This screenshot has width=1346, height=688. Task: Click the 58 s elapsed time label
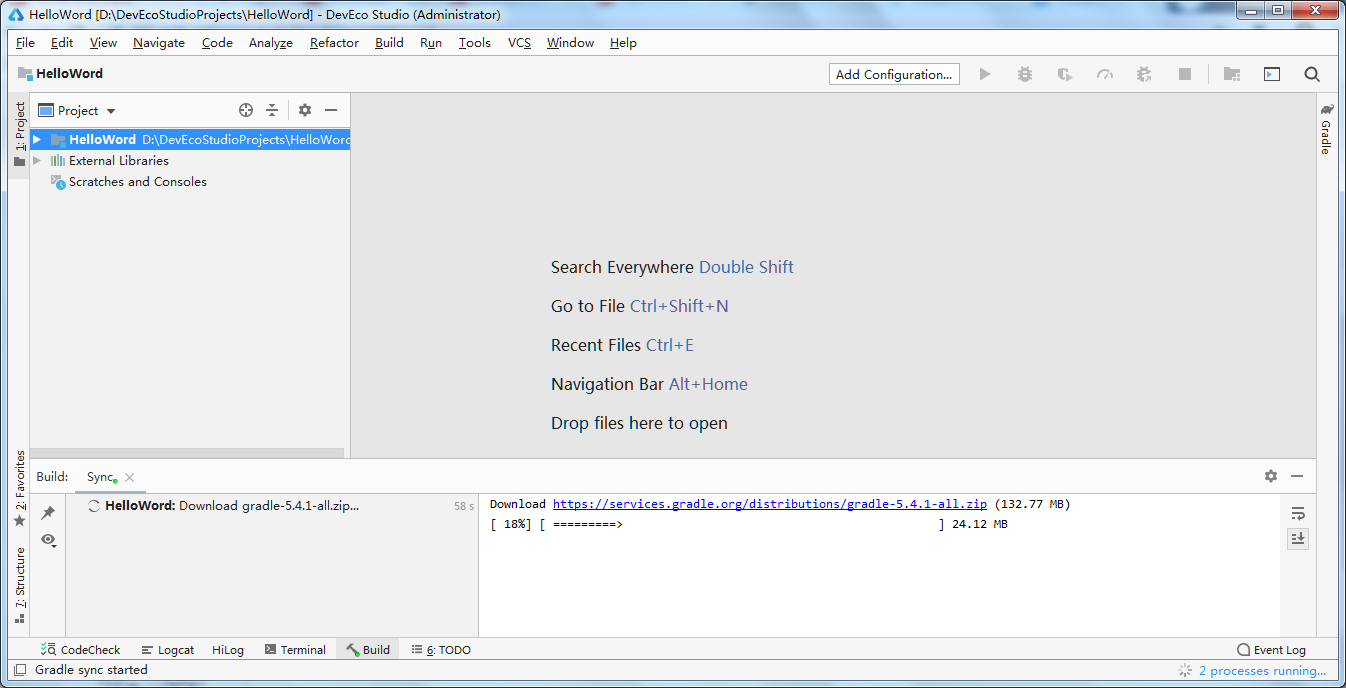pyautogui.click(x=464, y=506)
